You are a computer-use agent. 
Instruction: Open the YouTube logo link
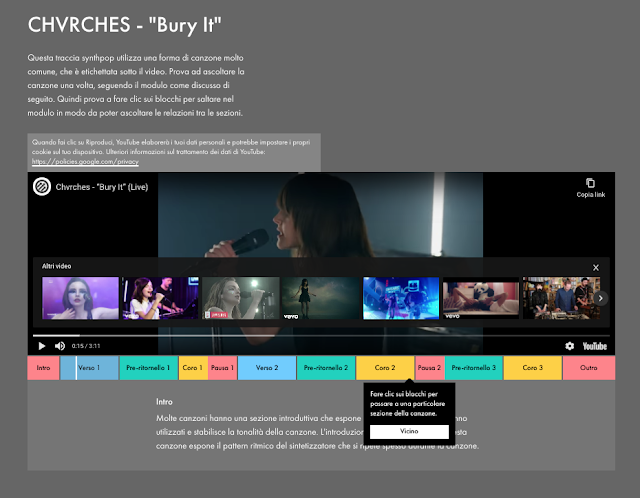[595, 346]
